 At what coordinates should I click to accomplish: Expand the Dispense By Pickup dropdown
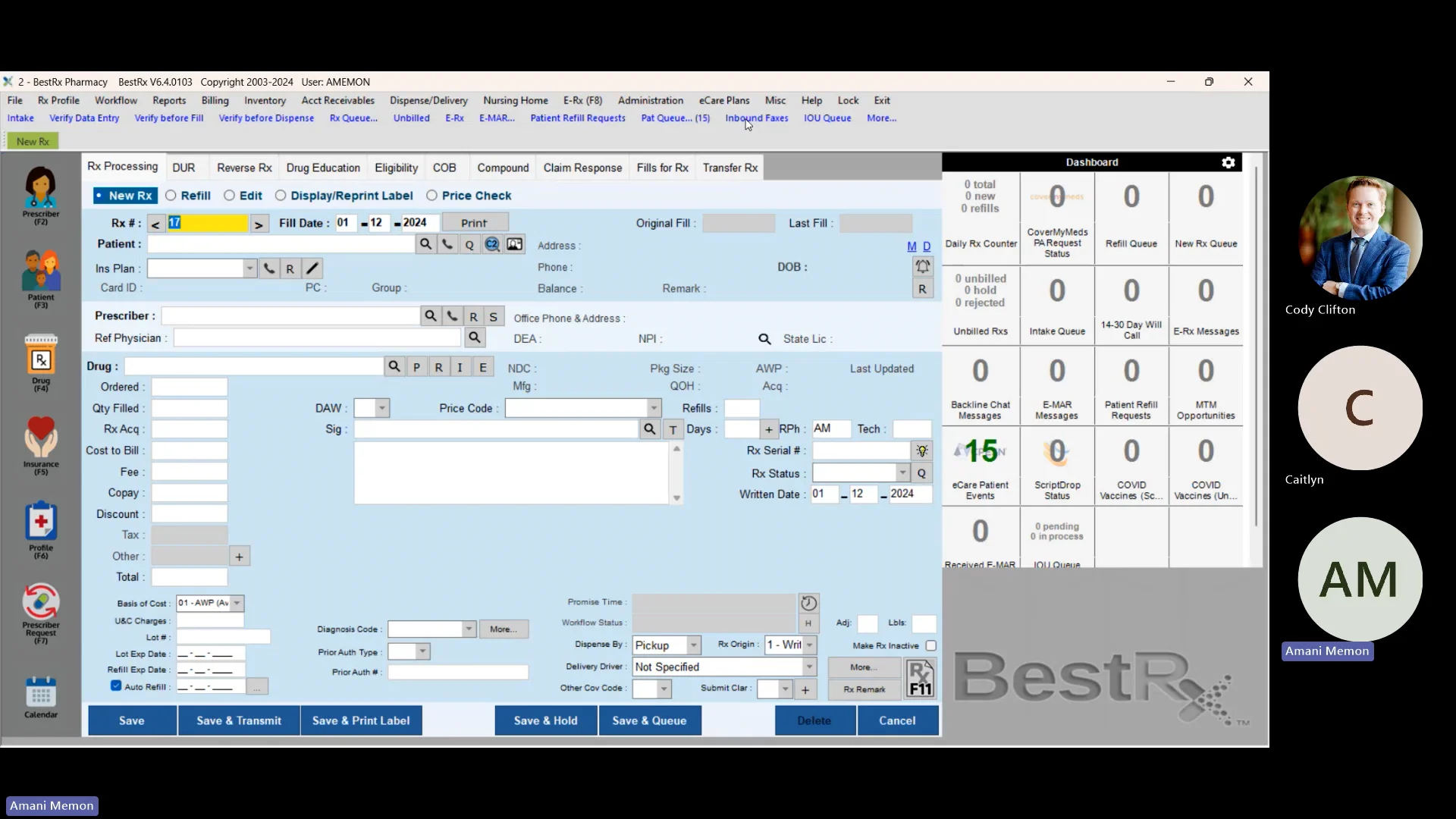coord(693,645)
